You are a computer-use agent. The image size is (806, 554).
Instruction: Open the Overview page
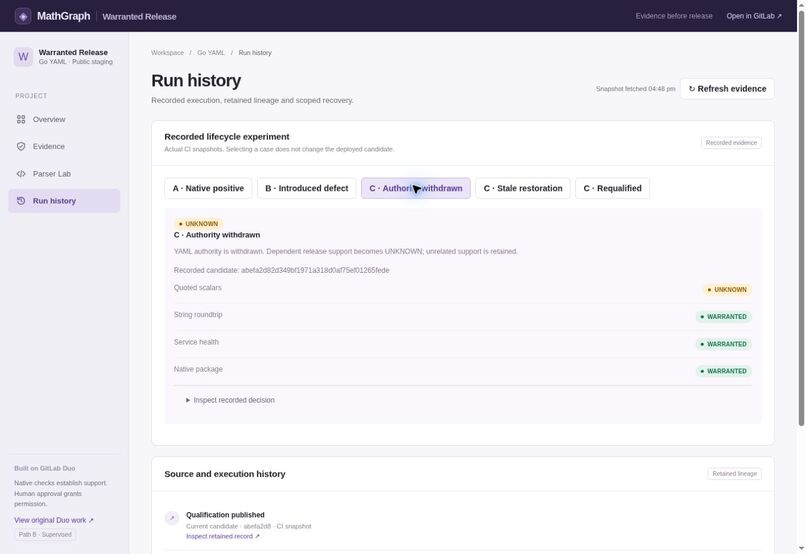point(64,119)
